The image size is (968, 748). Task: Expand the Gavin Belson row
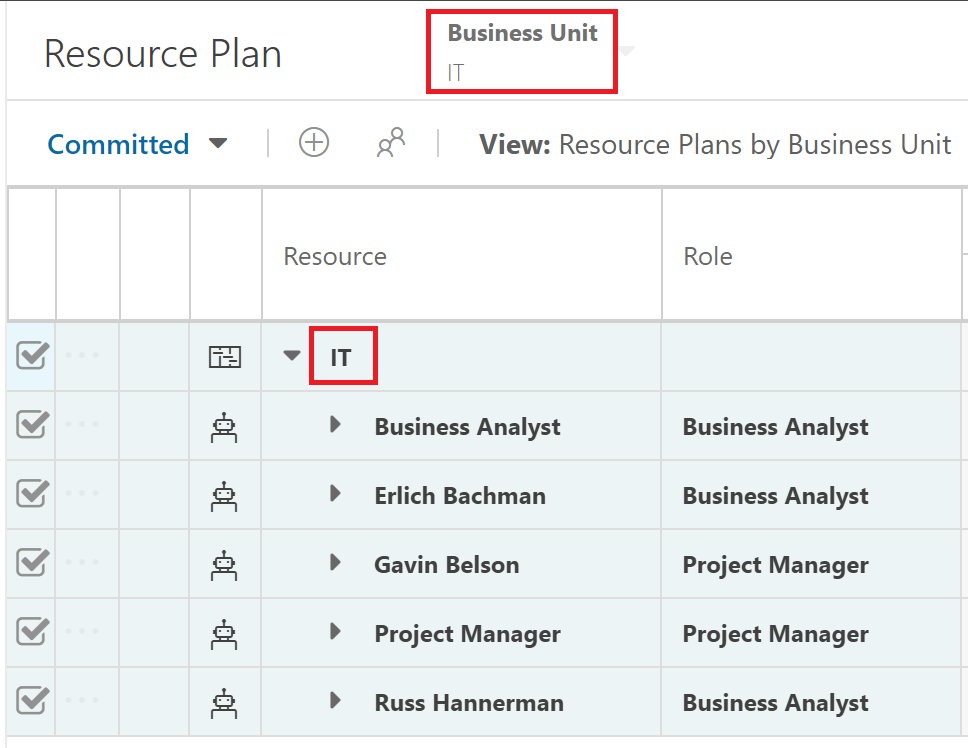[x=335, y=562]
